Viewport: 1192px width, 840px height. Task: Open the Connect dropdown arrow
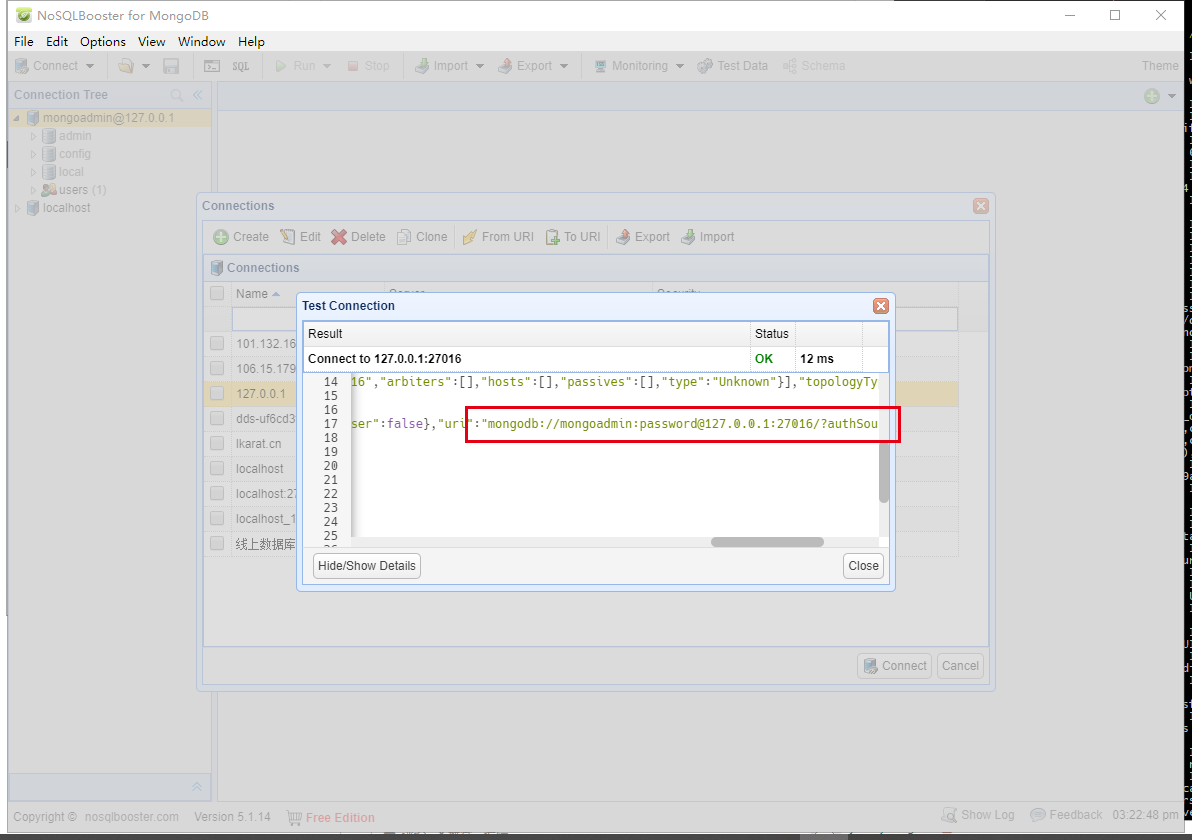[90, 66]
